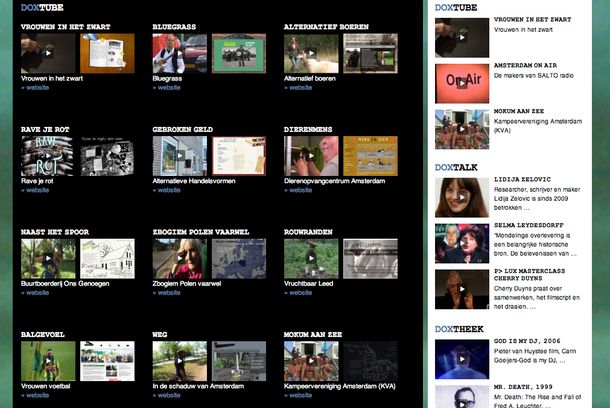Open the Balgevoel website screenshot thumbnail
Image resolution: width=610 pixels, height=408 pixels.
pyautogui.click(x=107, y=361)
